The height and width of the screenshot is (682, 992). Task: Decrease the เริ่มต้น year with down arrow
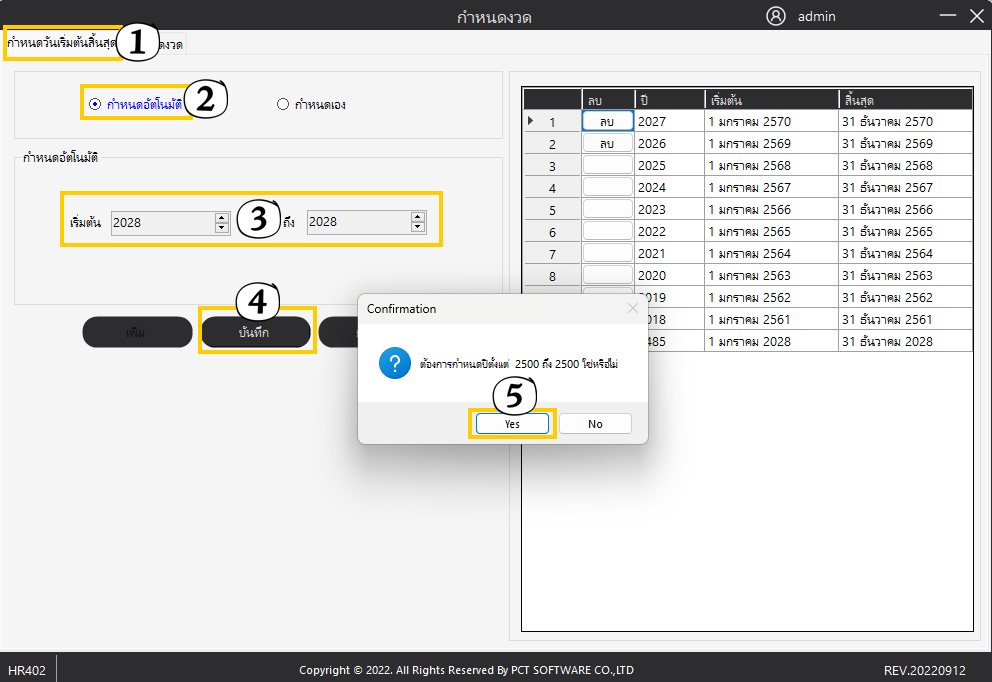pos(222,228)
